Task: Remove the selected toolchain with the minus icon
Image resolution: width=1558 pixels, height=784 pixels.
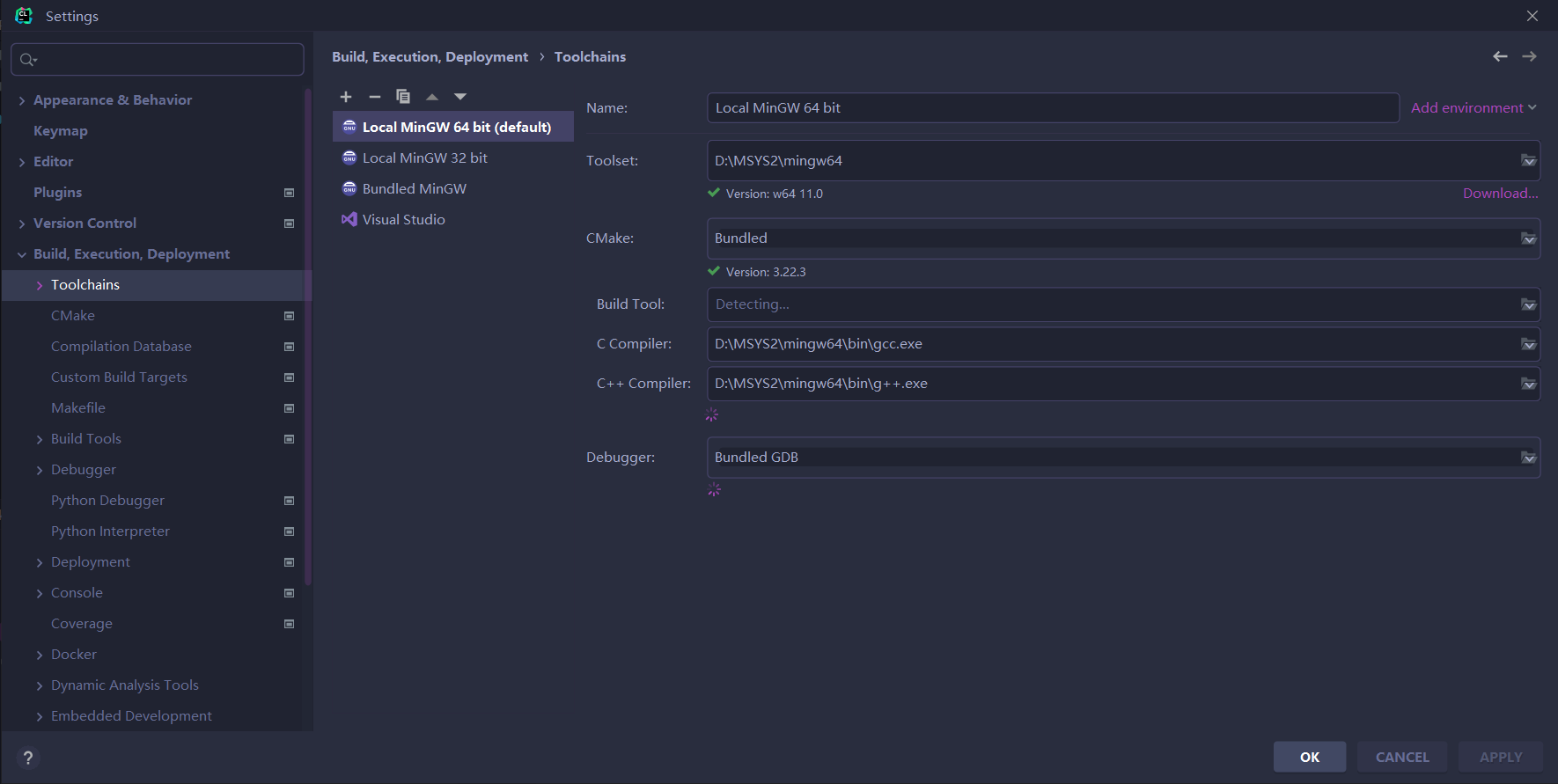Action: point(375,97)
